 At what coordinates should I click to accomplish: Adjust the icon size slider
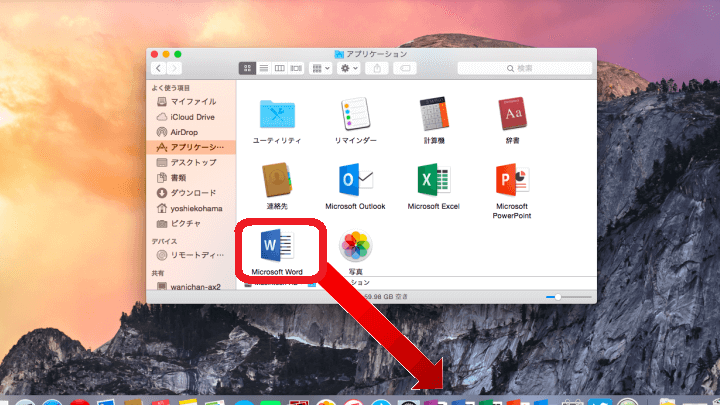[557, 297]
